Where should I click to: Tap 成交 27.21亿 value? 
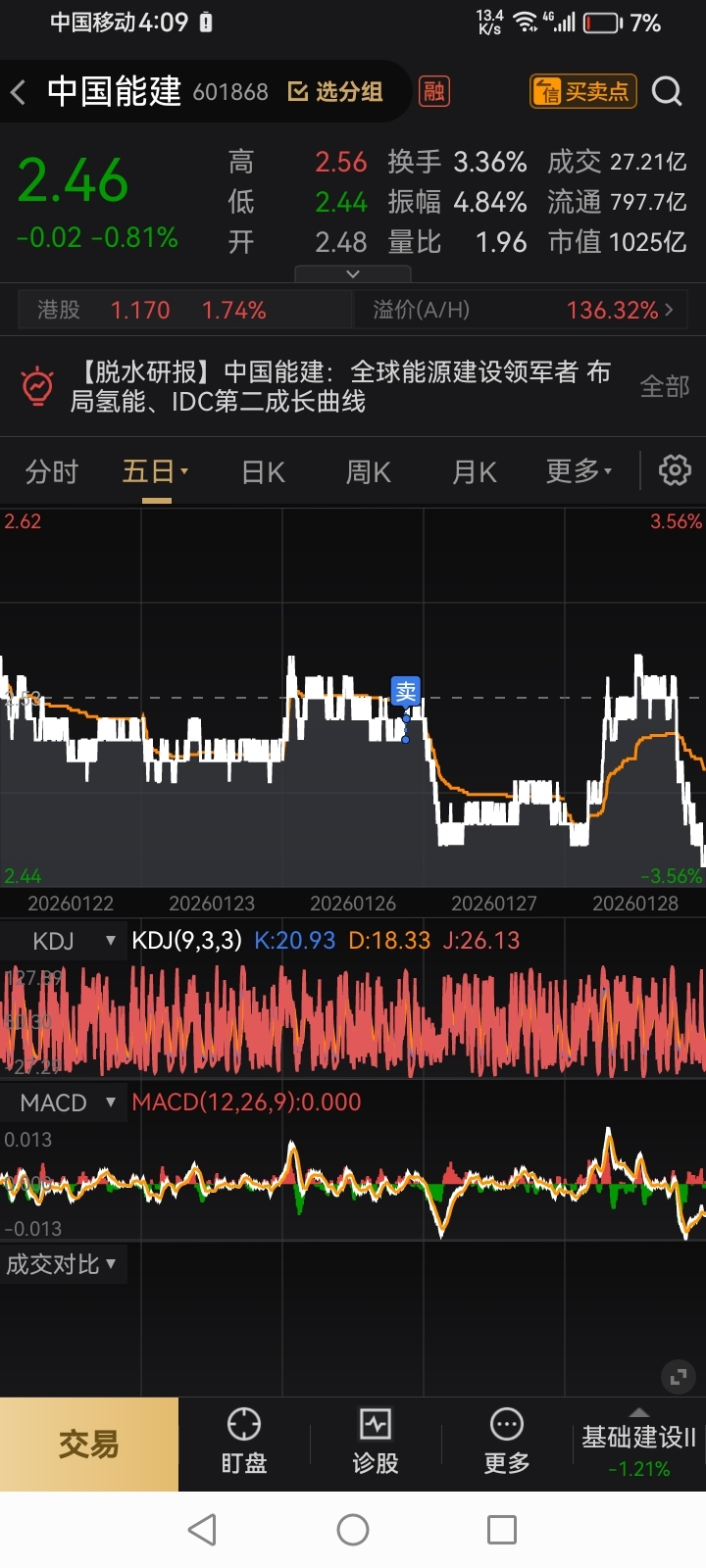[648, 162]
